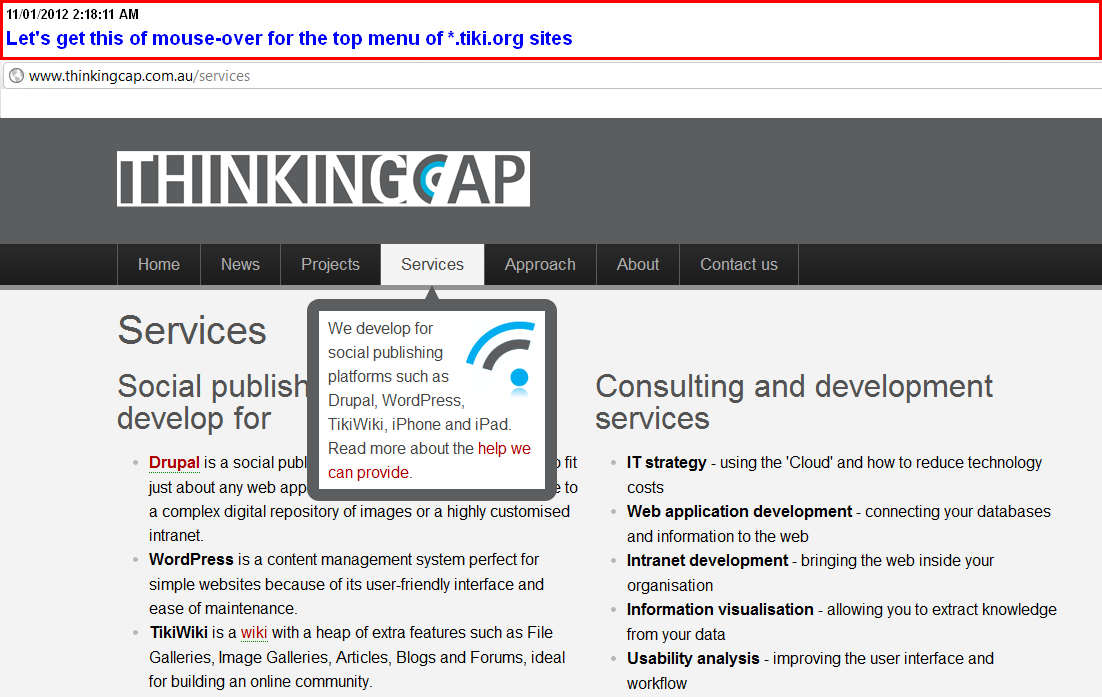Click the bold WordPress list item
This screenshot has height=697, width=1102.
coord(191,559)
